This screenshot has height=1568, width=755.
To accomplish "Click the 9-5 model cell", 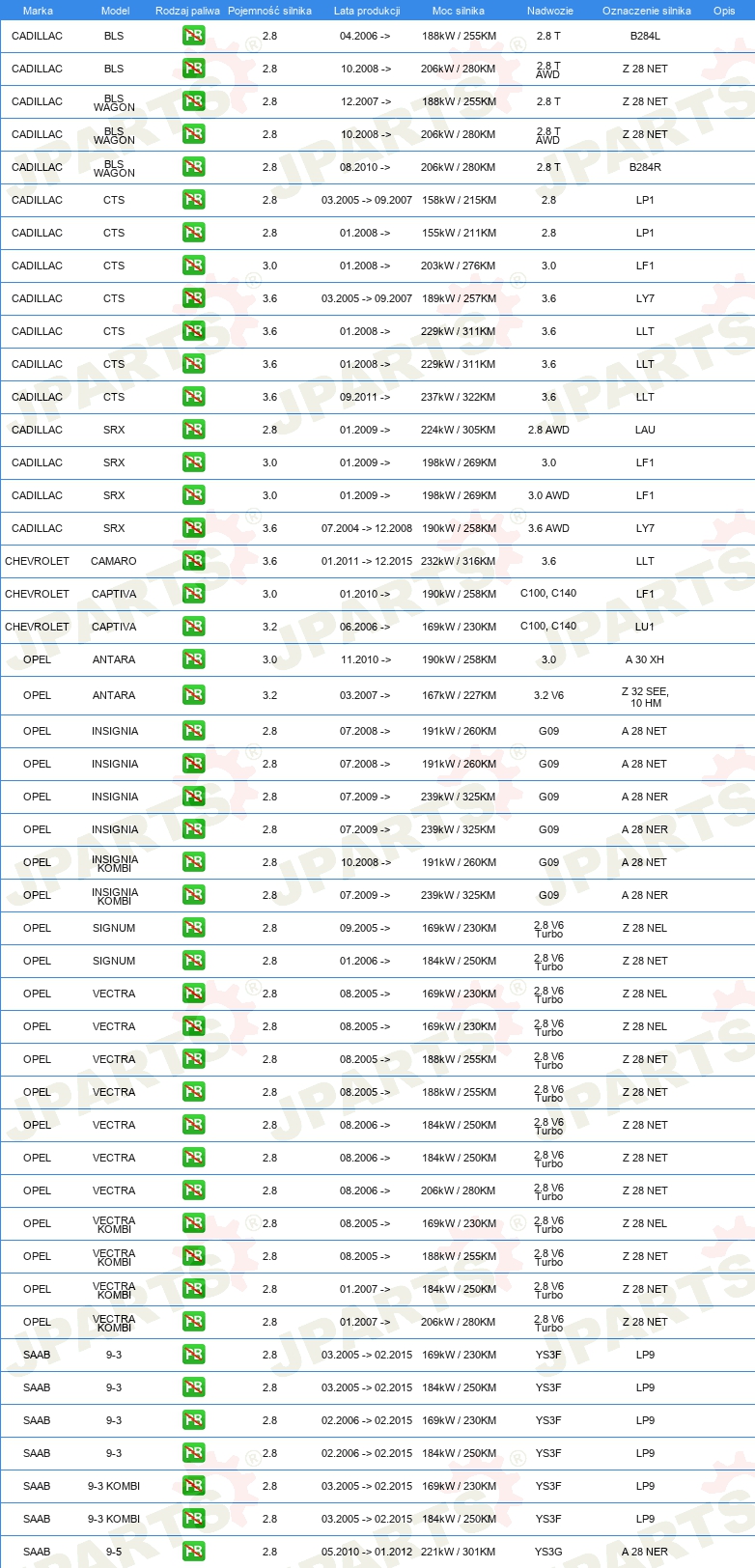I will [x=114, y=1552].
